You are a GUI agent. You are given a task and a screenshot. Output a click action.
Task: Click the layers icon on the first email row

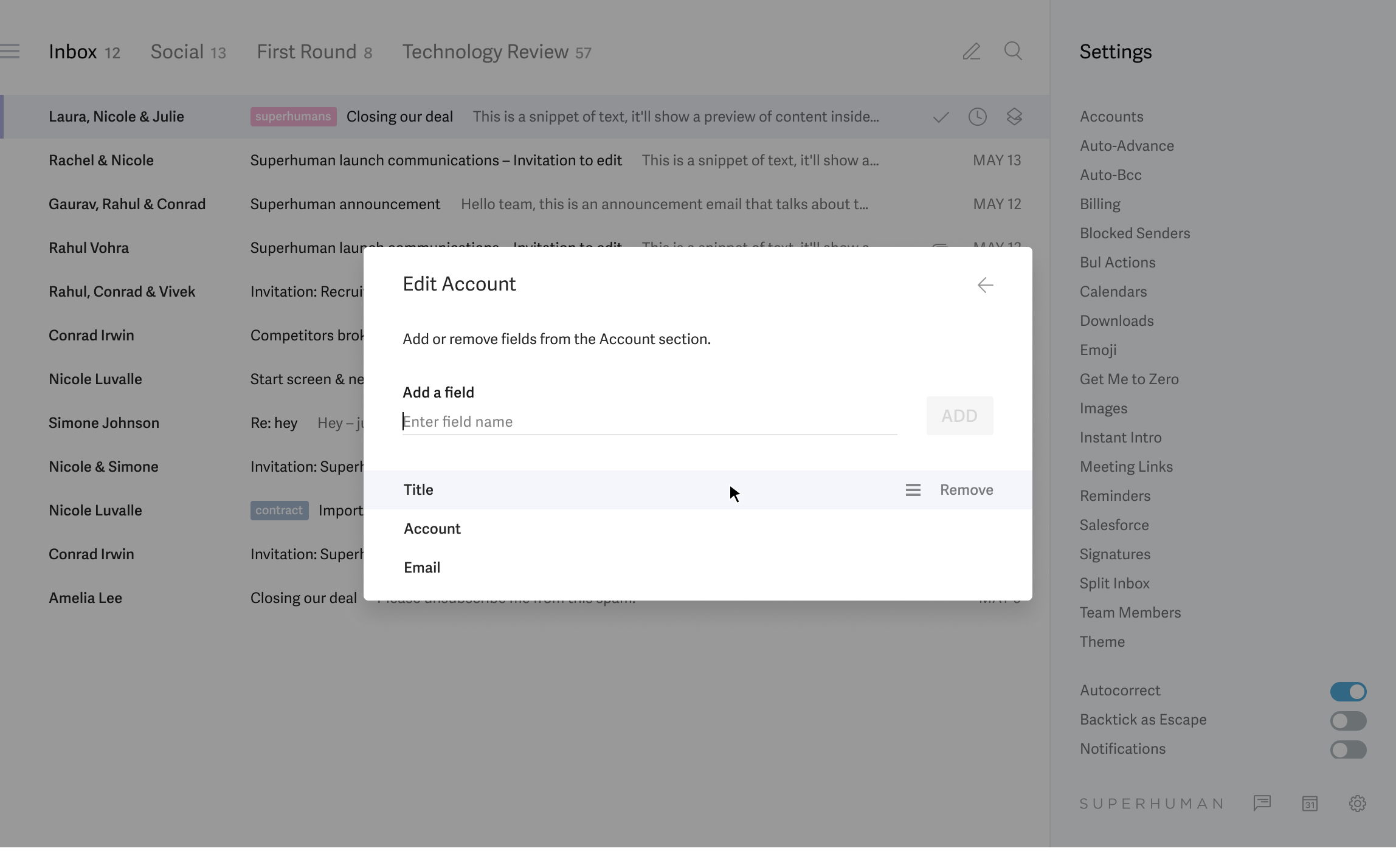pos(1014,117)
